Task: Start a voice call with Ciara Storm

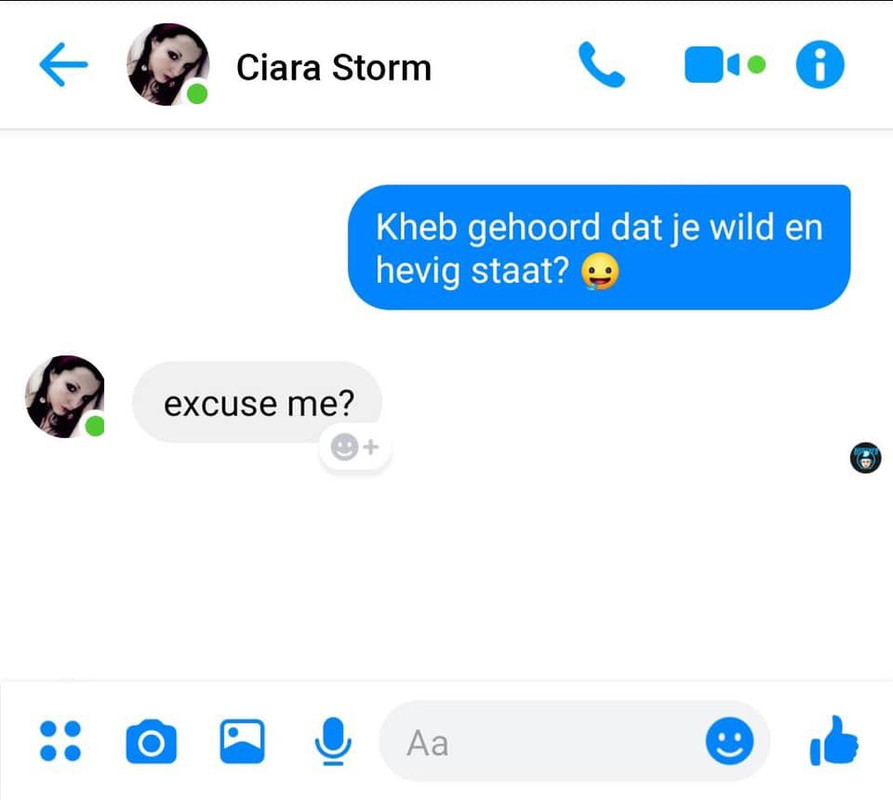Action: tap(601, 64)
